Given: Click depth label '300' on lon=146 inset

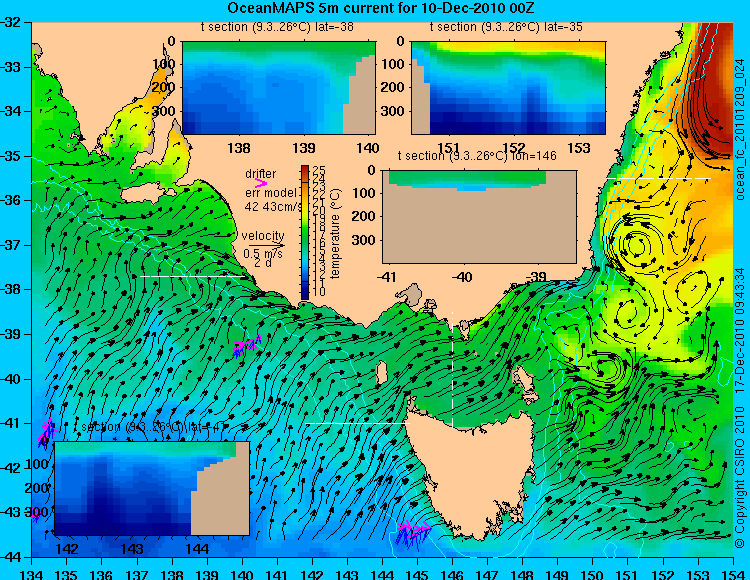Looking at the screenshot, I should point(364,240).
